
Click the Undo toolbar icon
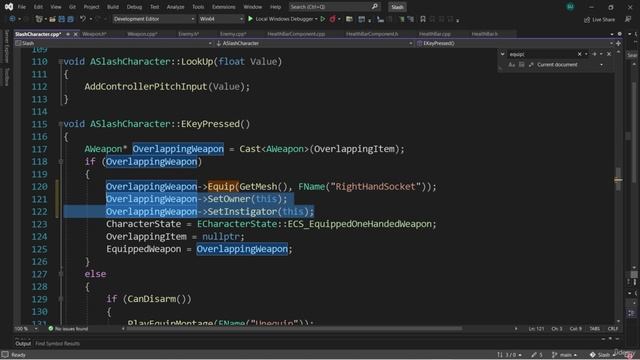pyautogui.click(x=83, y=19)
